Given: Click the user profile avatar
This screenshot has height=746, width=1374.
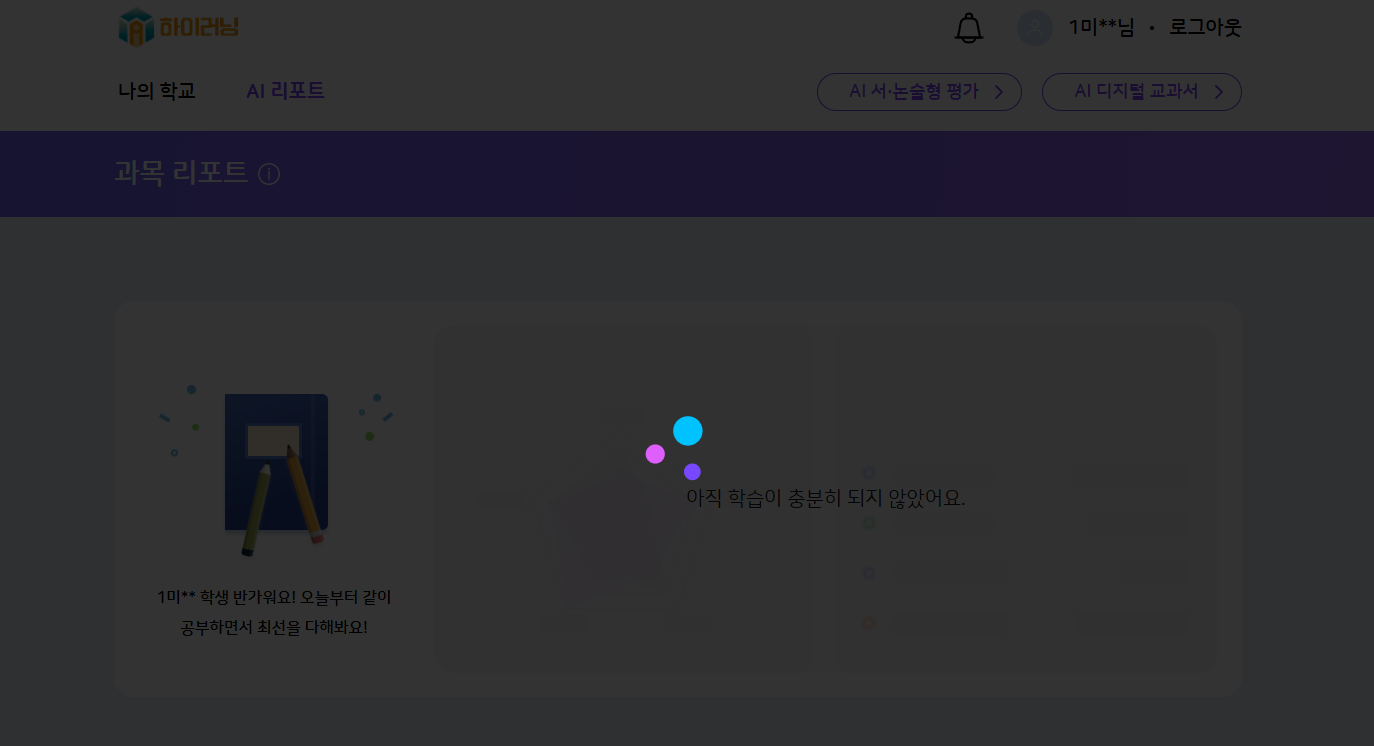Looking at the screenshot, I should [1035, 28].
